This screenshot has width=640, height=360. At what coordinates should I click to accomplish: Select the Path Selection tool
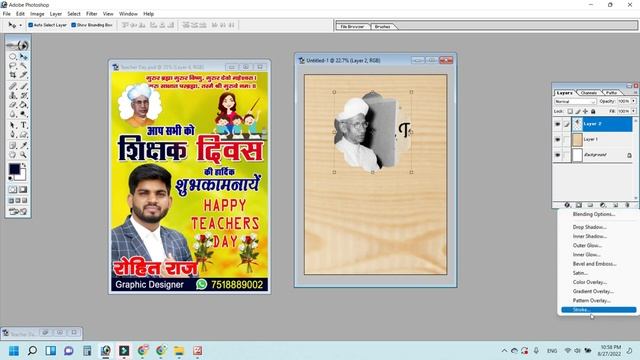click(13, 125)
